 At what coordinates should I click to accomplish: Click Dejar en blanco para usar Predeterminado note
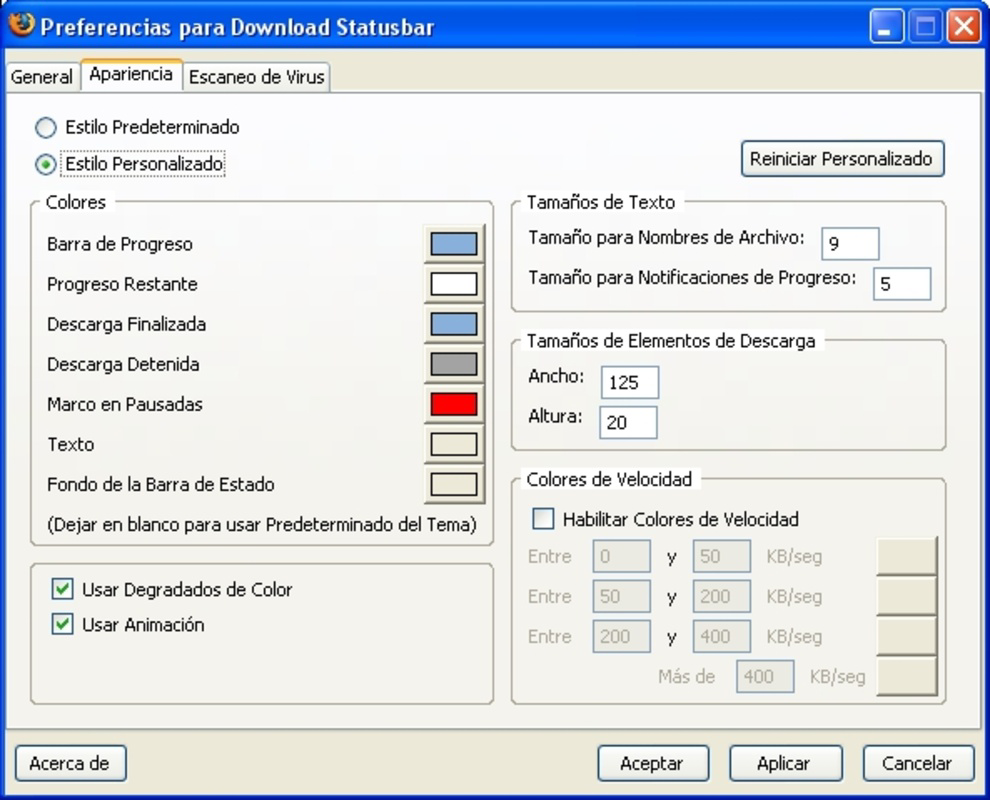click(262, 525)
